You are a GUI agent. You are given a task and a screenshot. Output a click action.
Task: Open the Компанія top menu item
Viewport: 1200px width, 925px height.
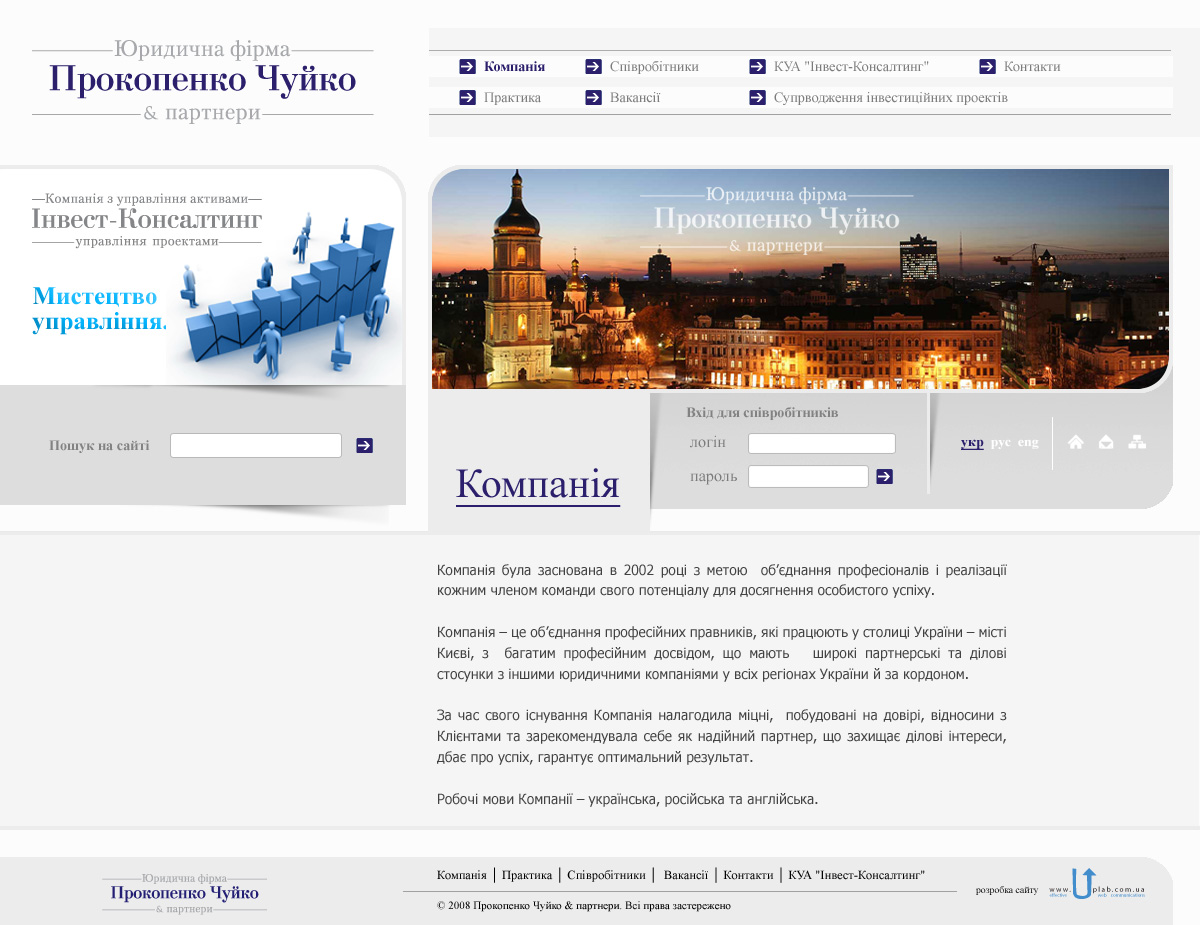pyautogui.click(x=514, y=67)
